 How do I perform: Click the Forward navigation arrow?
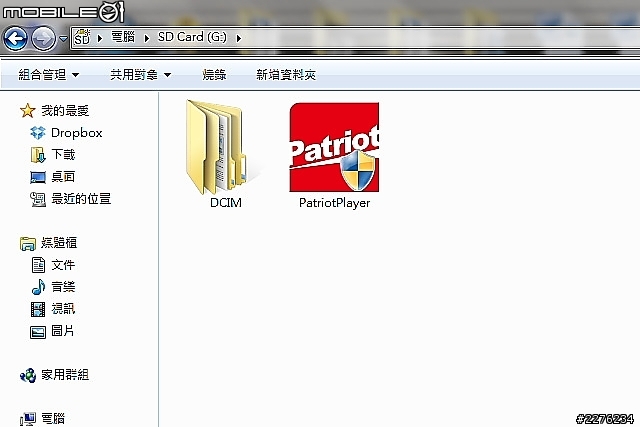click(43, 39)
